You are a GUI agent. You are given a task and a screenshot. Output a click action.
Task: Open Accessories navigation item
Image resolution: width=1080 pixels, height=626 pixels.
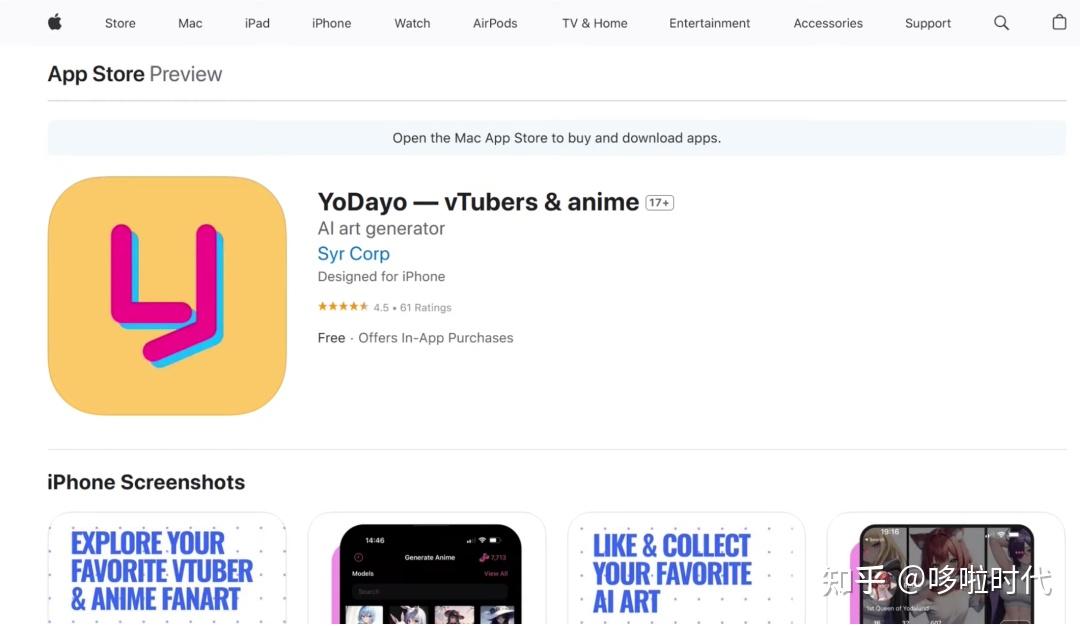[x=828, y=23]
